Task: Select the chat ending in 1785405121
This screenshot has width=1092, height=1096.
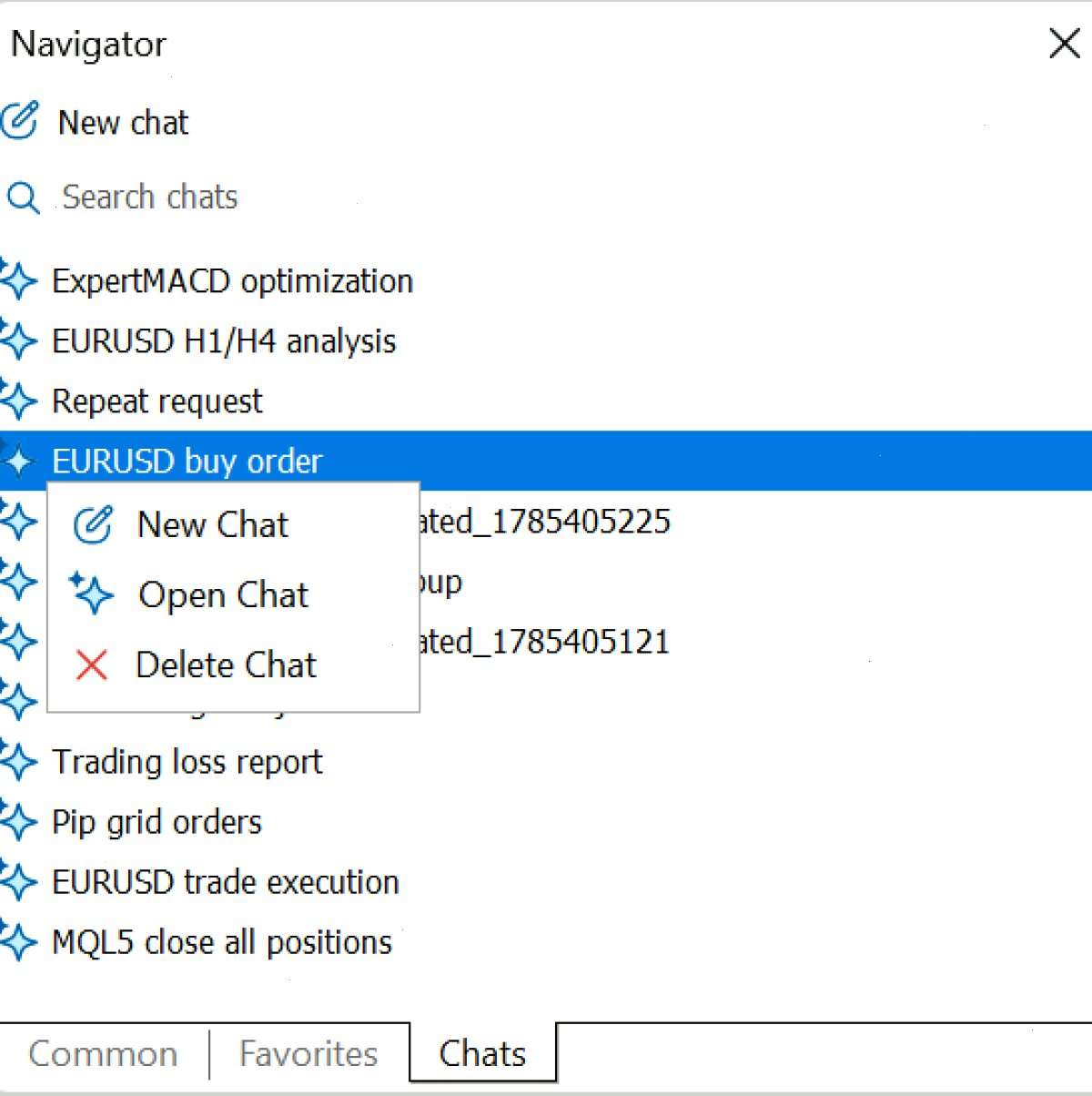Action: (546, 641)
